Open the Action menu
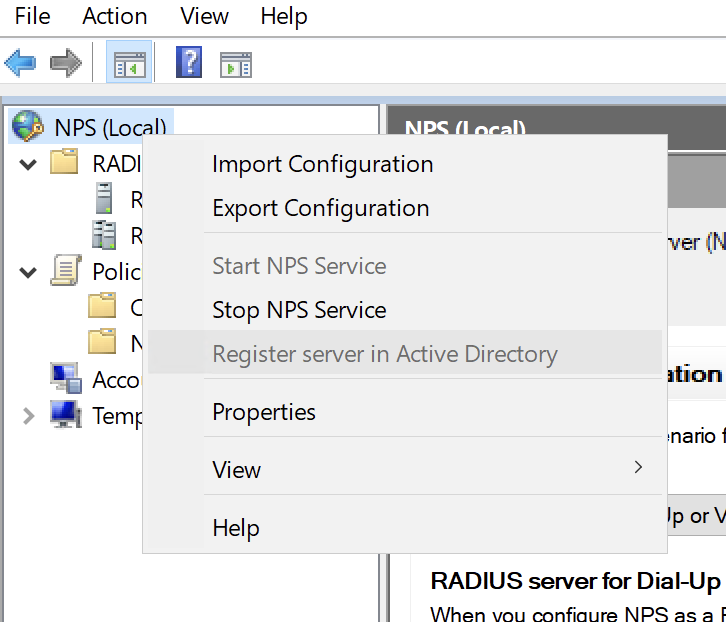 [x=115, y=17]
